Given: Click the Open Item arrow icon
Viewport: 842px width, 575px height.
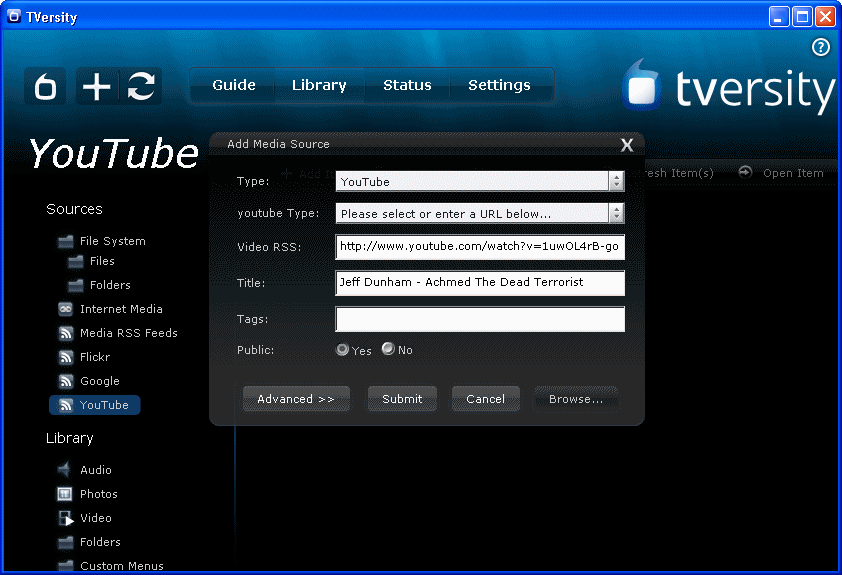Looking at the screenshot, I should [x=745, y=172].
